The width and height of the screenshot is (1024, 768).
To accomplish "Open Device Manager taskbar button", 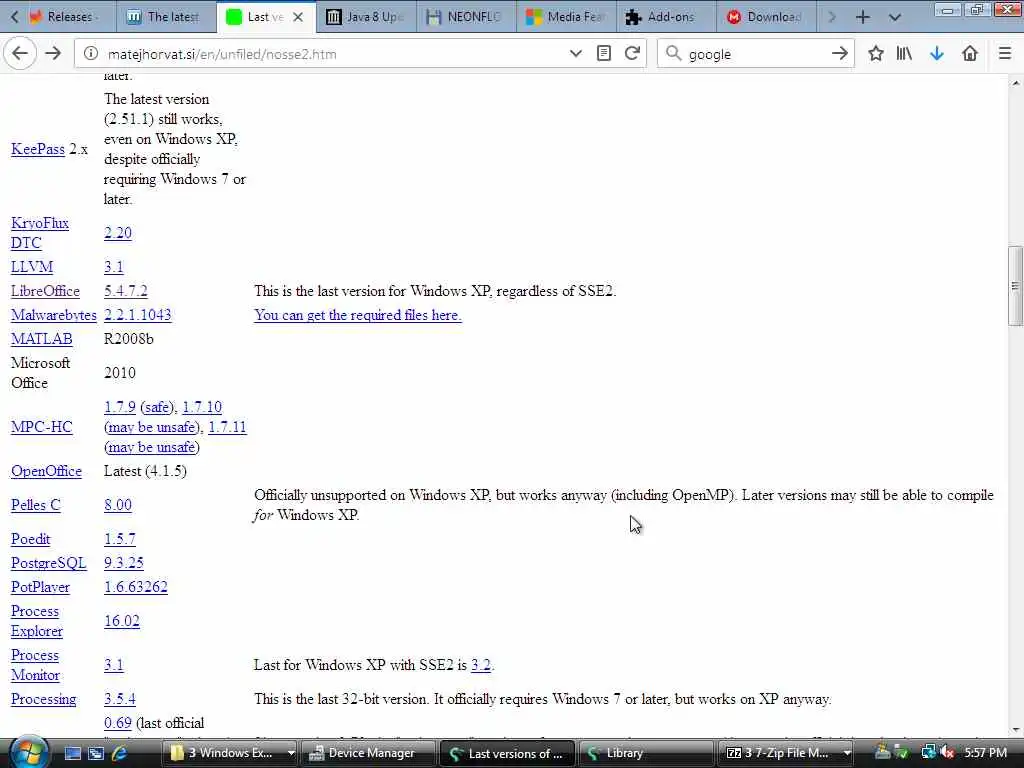I will (369, 754).
